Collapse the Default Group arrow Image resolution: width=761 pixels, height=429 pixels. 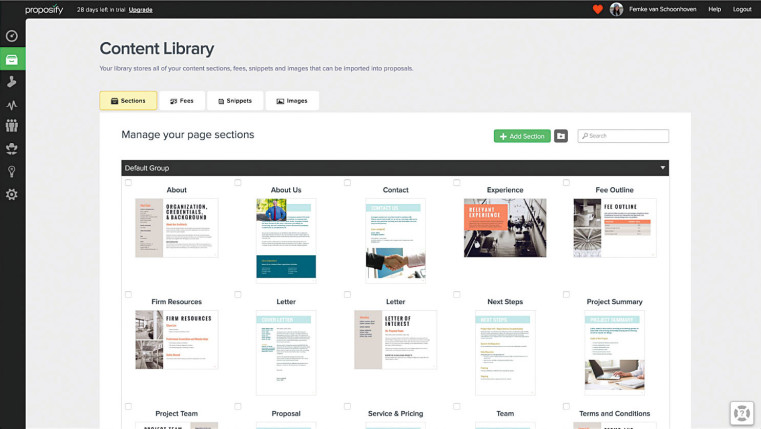(661, 168)
